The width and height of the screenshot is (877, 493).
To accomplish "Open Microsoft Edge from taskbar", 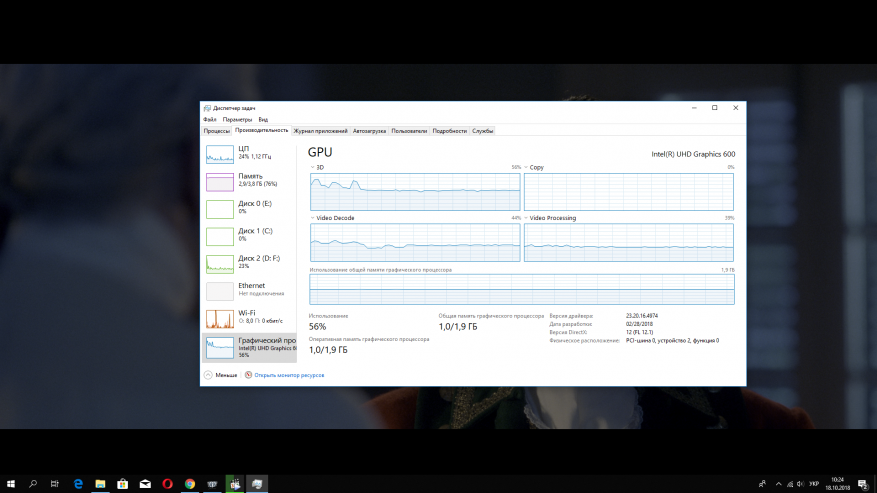I will [x=78, y=483].
